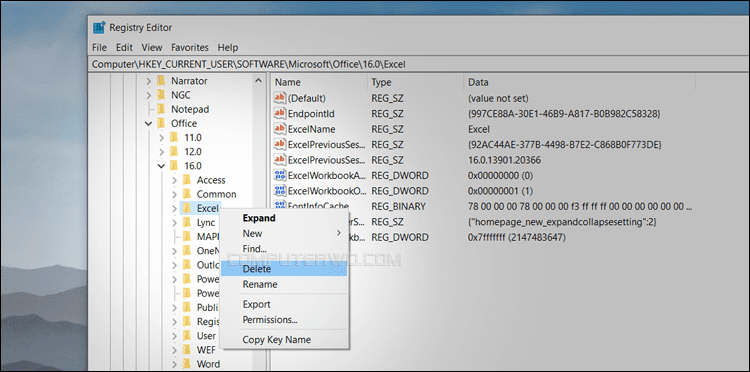Select the EndpointId string value icon
The image size is (750, 372).
click(x=279, y=114)
